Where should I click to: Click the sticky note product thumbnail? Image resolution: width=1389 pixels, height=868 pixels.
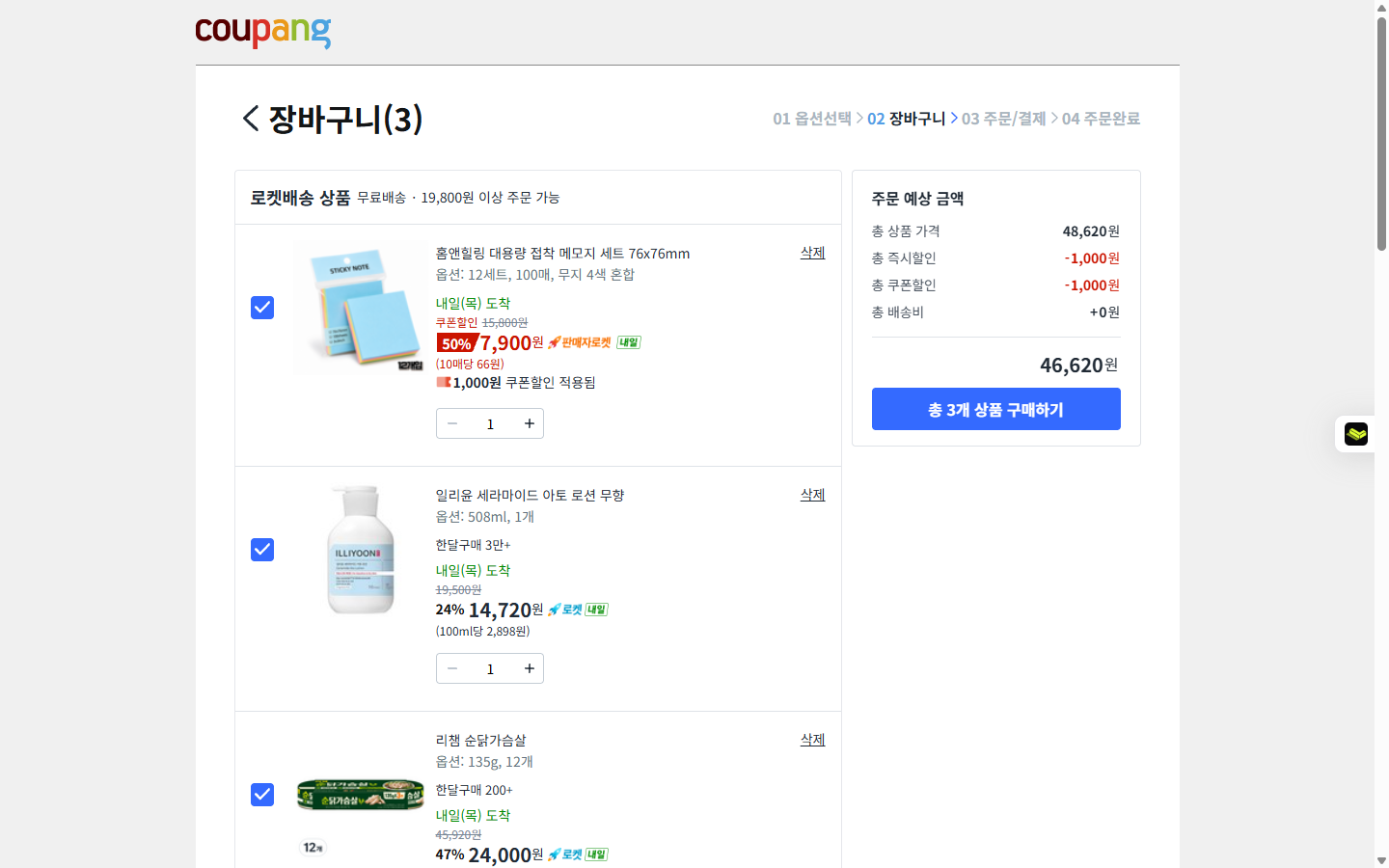coord(359,308)
